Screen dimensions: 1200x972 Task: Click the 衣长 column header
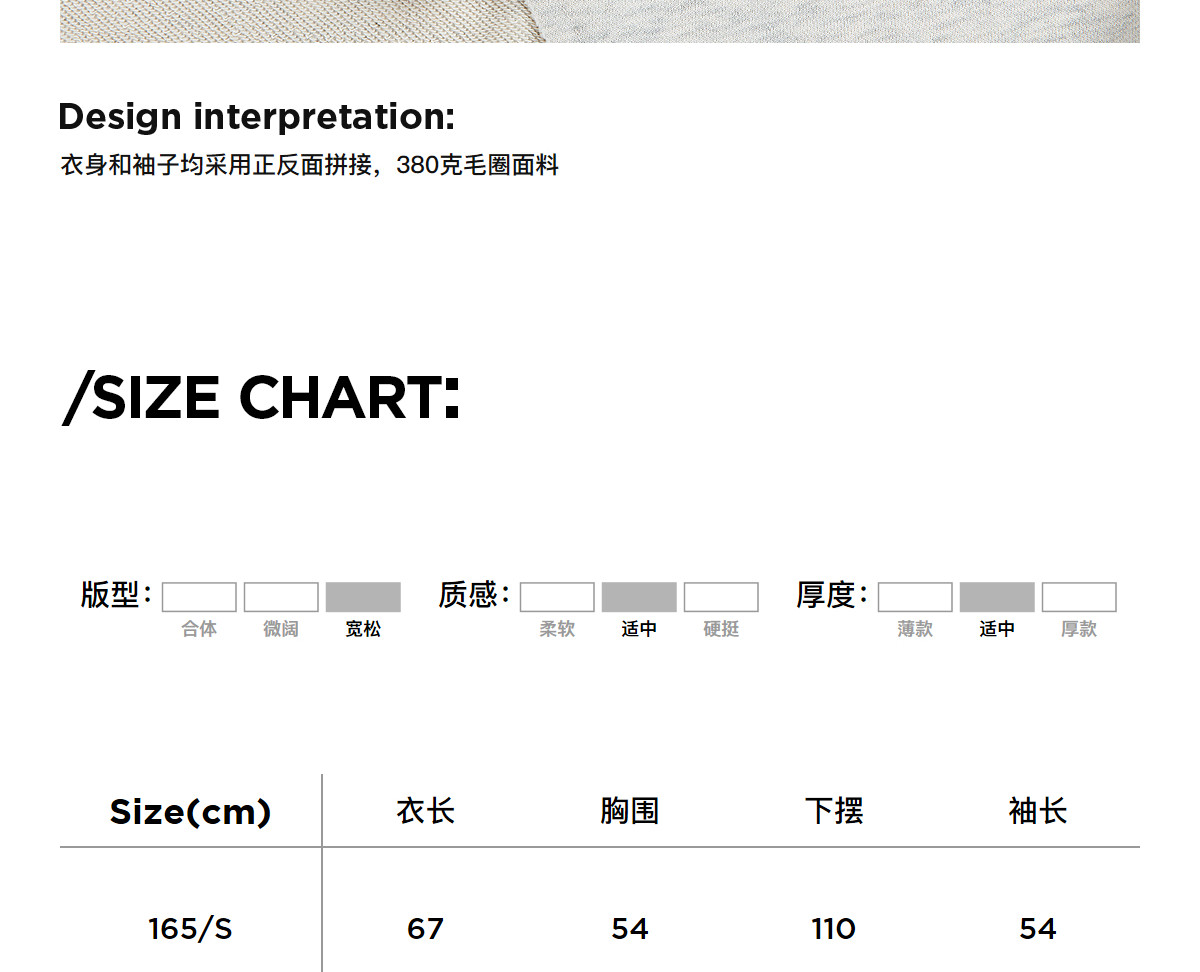pyautogui.click(x=425, y=810)
